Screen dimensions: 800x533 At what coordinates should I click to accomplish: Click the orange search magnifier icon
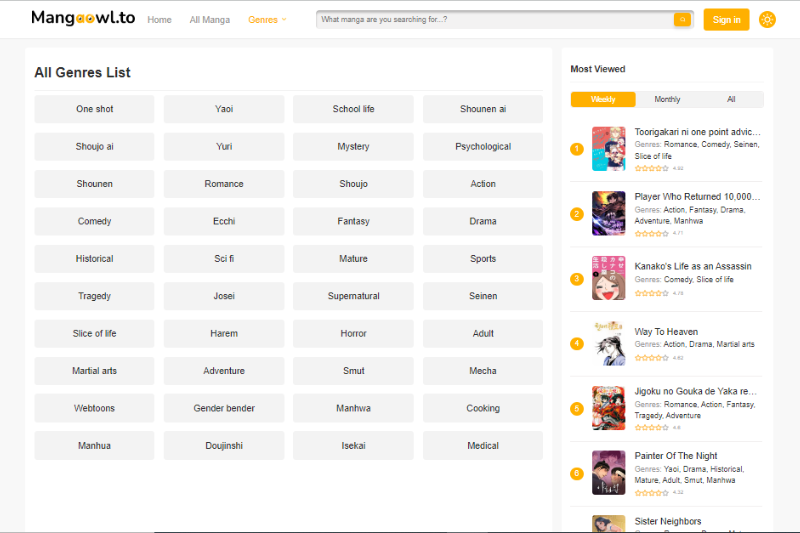tap(682, 19)
